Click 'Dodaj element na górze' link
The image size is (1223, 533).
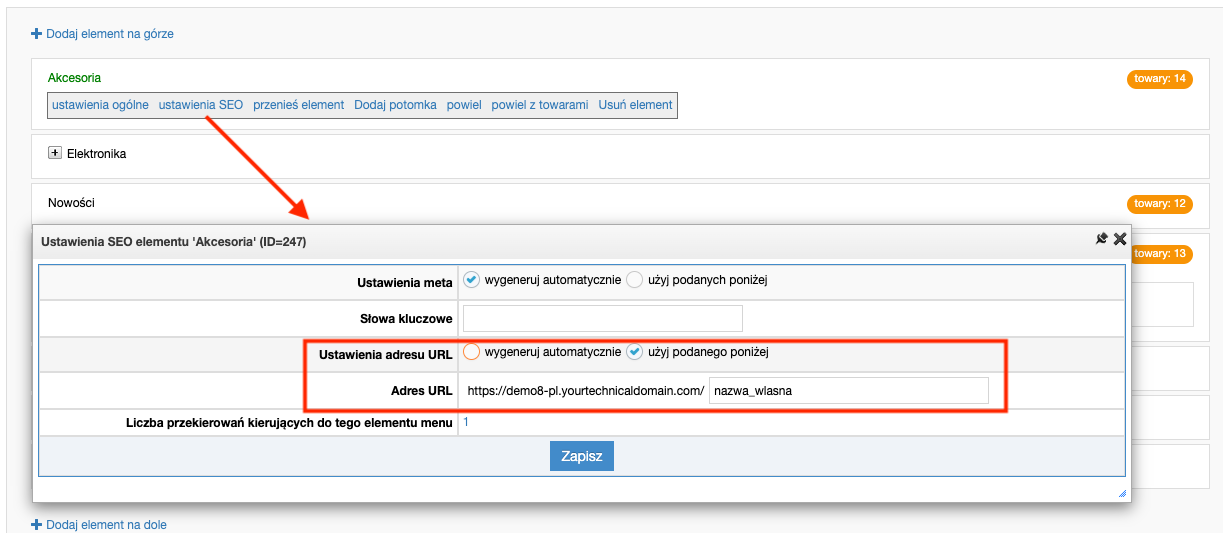[110, 34]
